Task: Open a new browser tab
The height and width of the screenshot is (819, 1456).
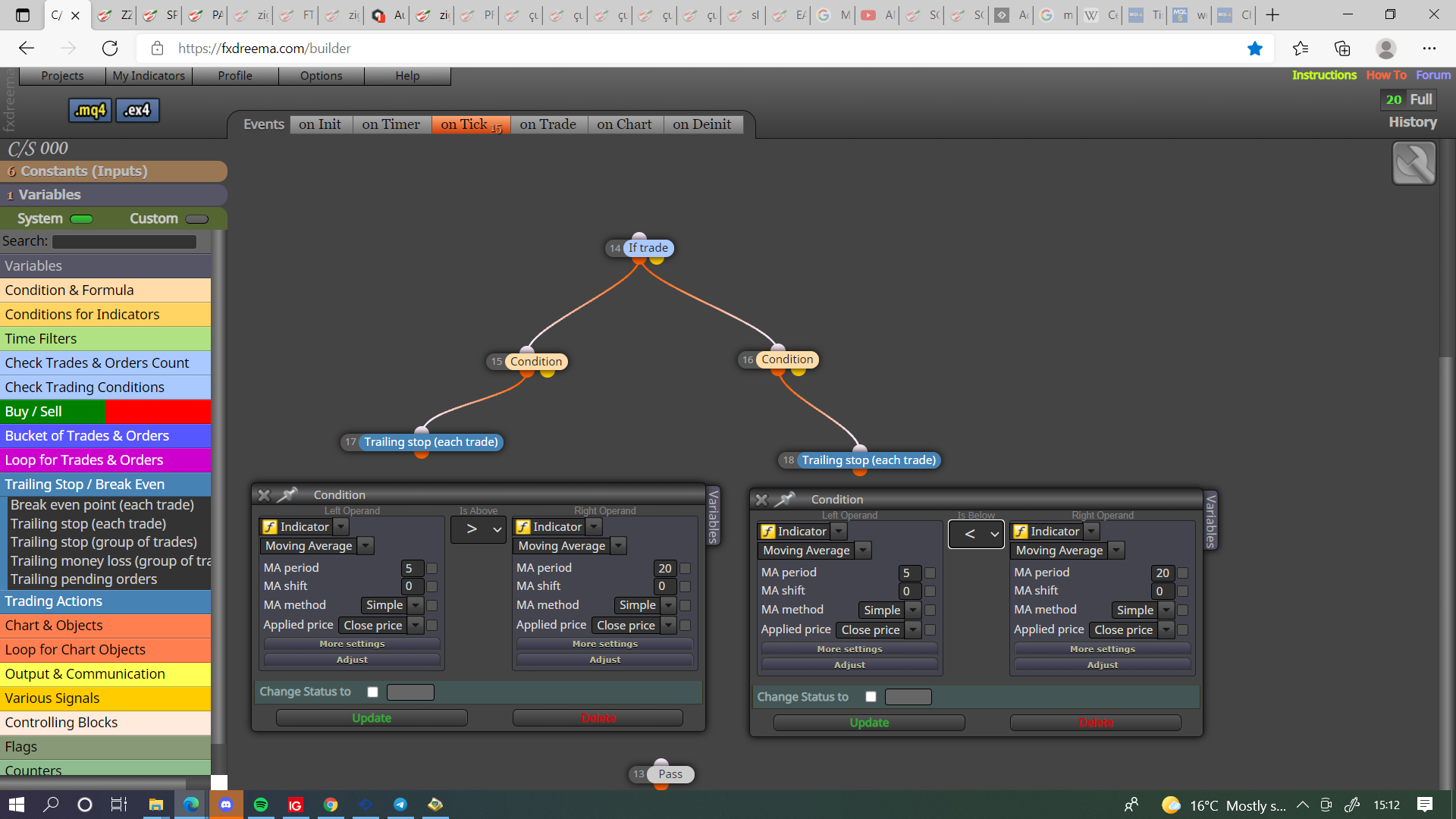Action: click(1272, 14)
